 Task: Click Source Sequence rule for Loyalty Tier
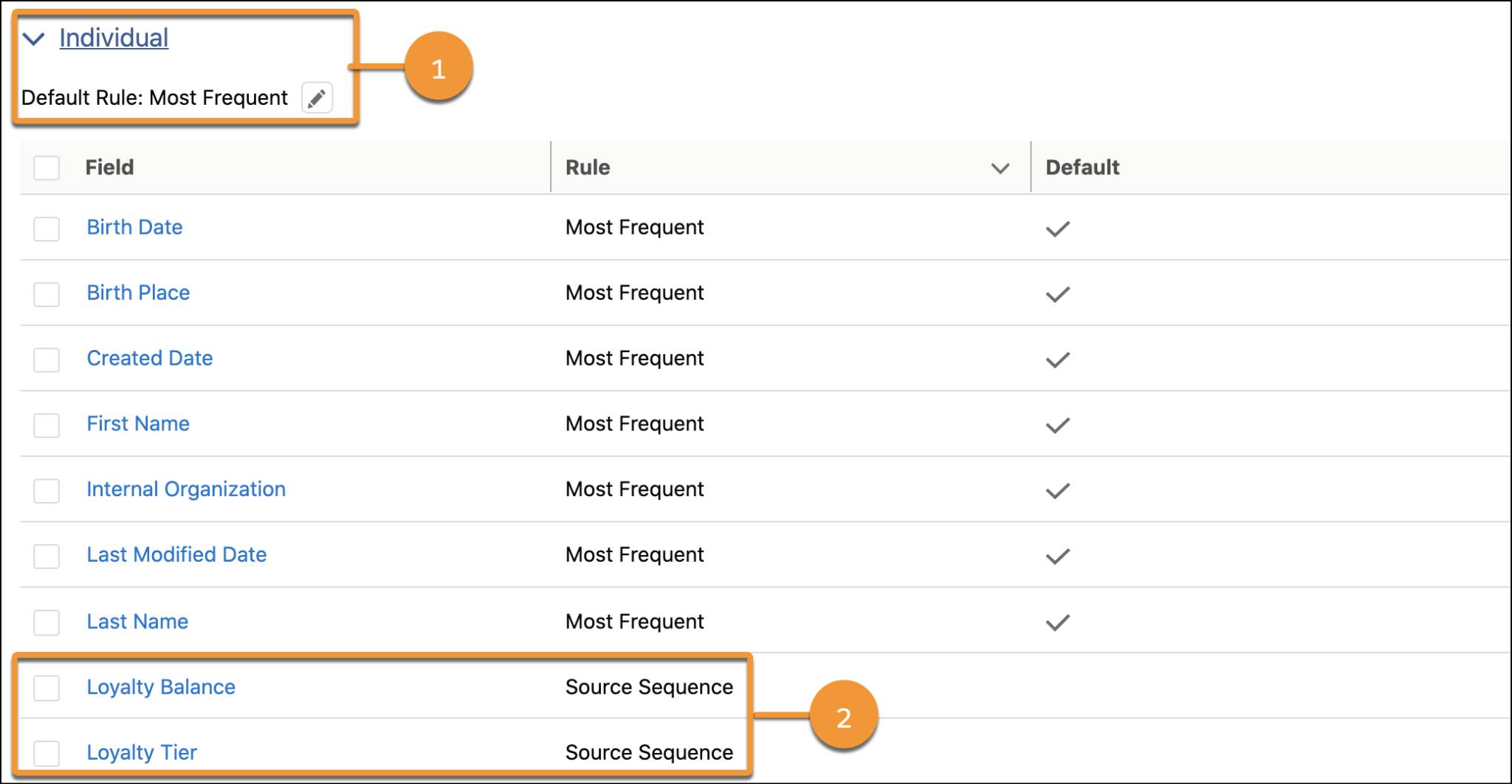[649, 753]
